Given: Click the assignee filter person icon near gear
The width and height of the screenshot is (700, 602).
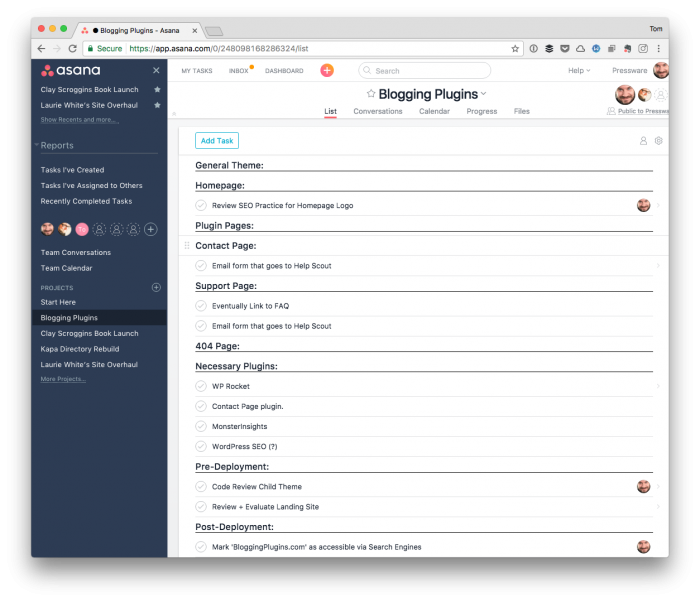Looking at the screenshot, I should point(643,141).
